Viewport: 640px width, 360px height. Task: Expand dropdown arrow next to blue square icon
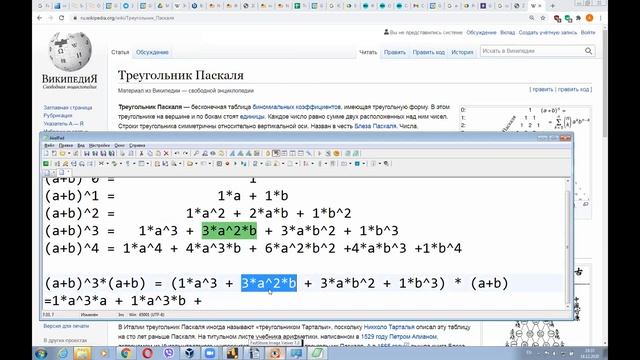tap(364, 164)
